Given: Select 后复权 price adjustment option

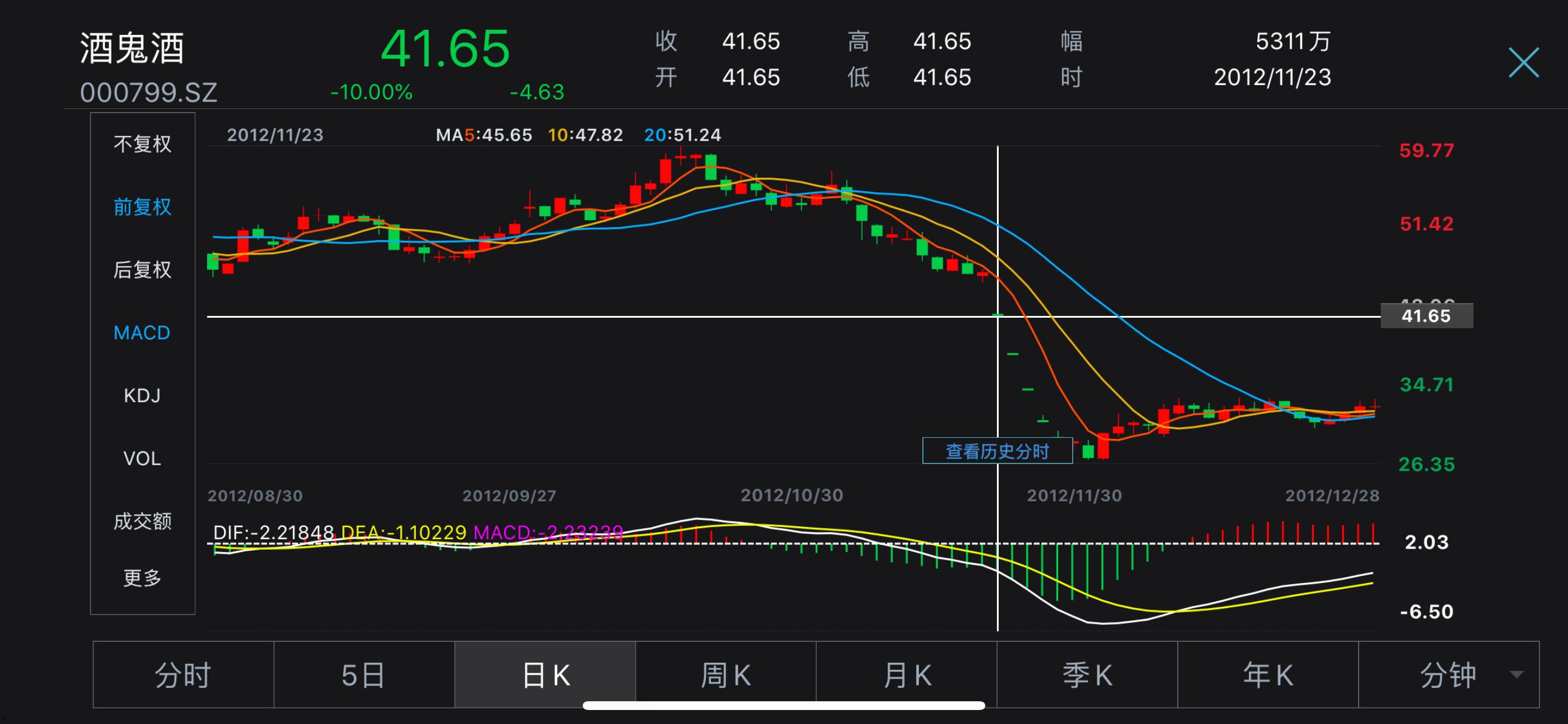Looking at the screenshot, I should (142, 269).
